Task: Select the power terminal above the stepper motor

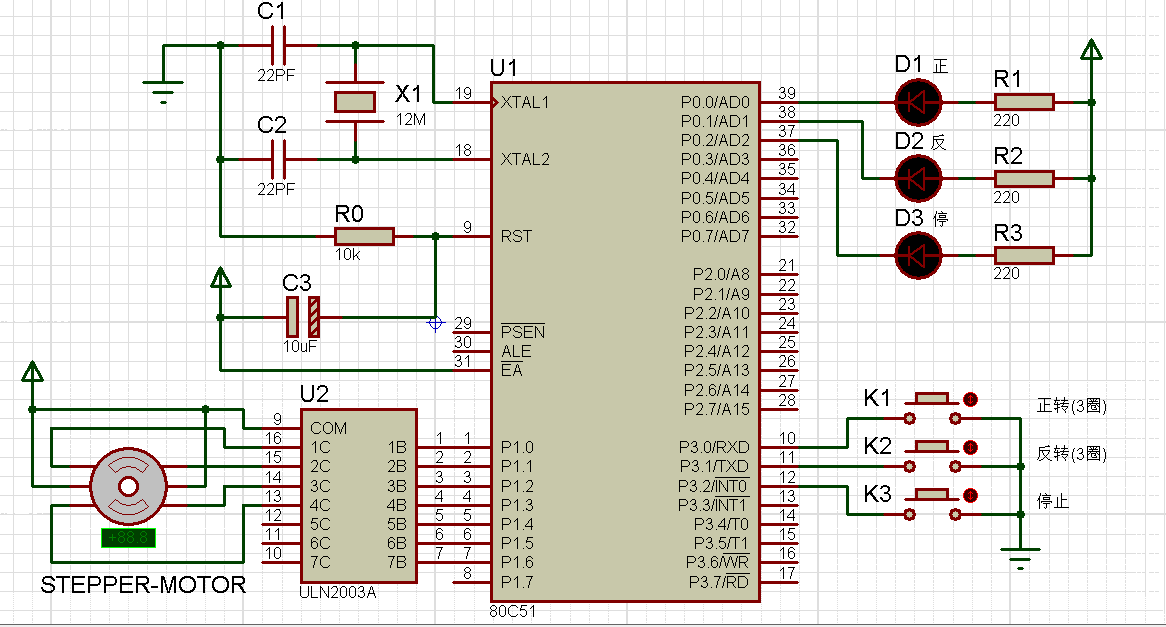Action: [32, 372]
